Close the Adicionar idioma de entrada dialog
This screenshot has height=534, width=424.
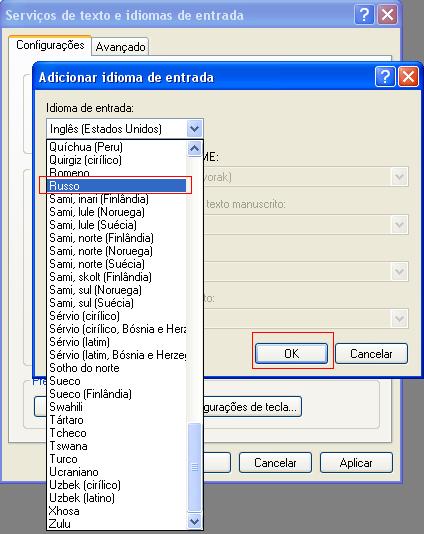pos(408,77)
